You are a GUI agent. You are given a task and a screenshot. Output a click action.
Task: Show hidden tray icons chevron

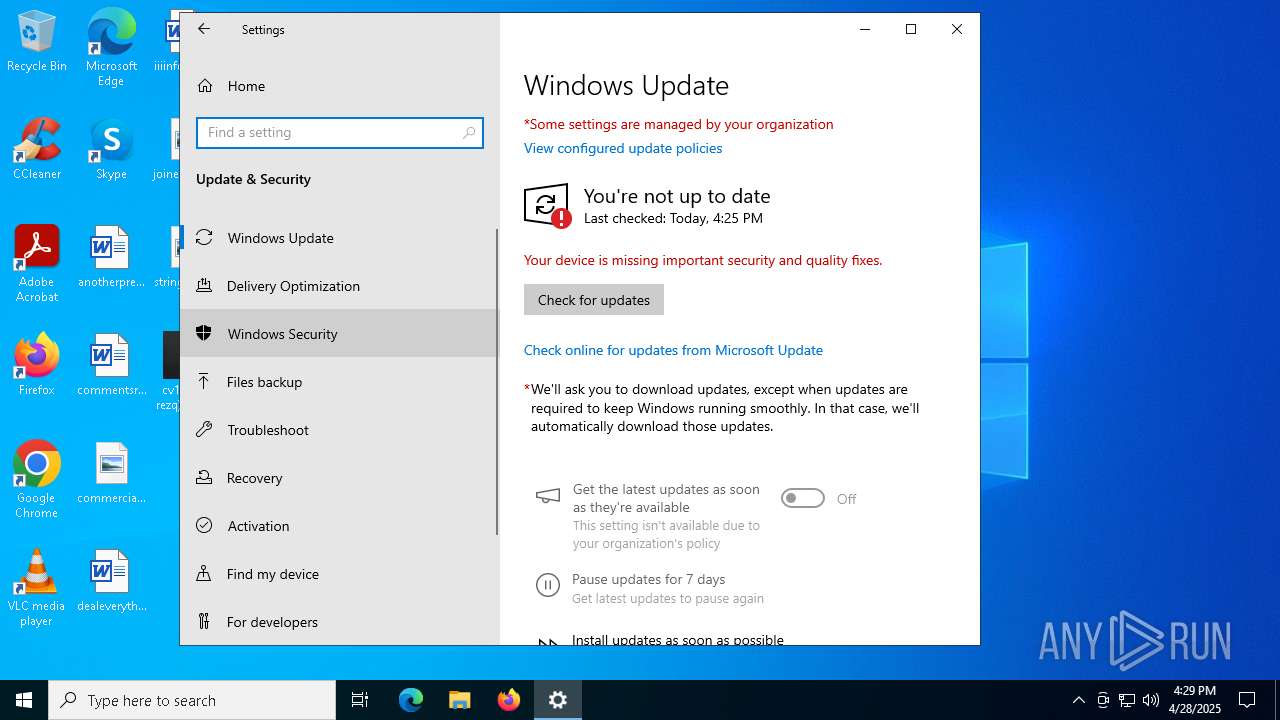pyautogui.click(x=1078, y=700)
